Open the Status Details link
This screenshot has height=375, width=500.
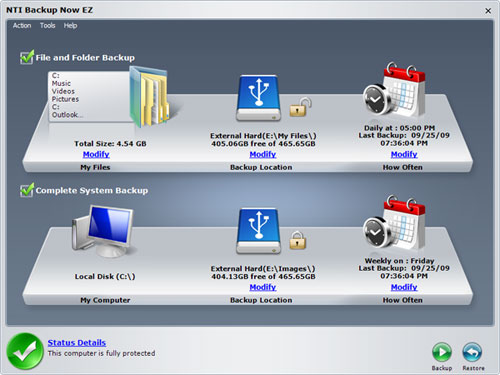77,343
